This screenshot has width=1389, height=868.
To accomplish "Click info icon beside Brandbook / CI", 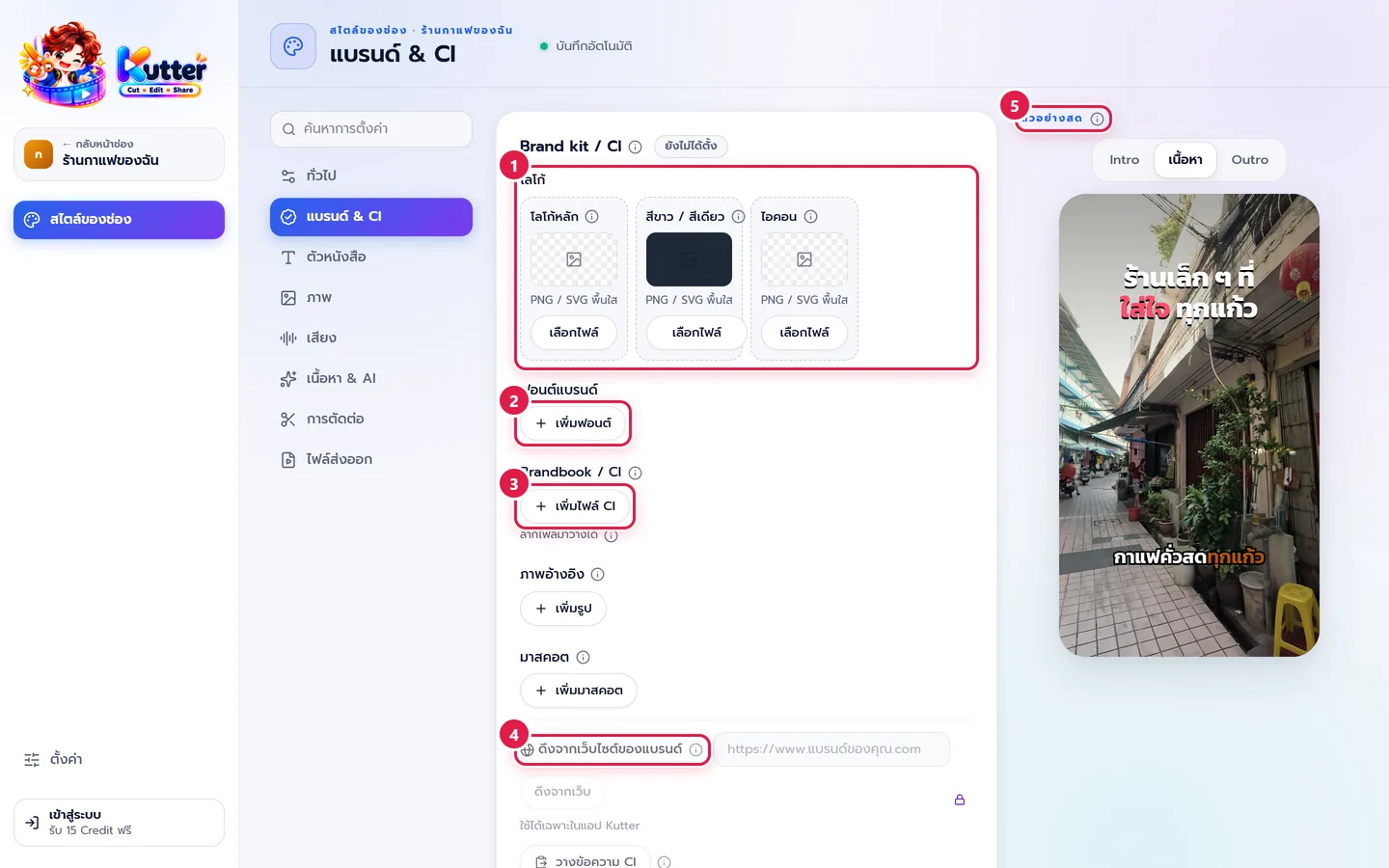I will point(635,473).
